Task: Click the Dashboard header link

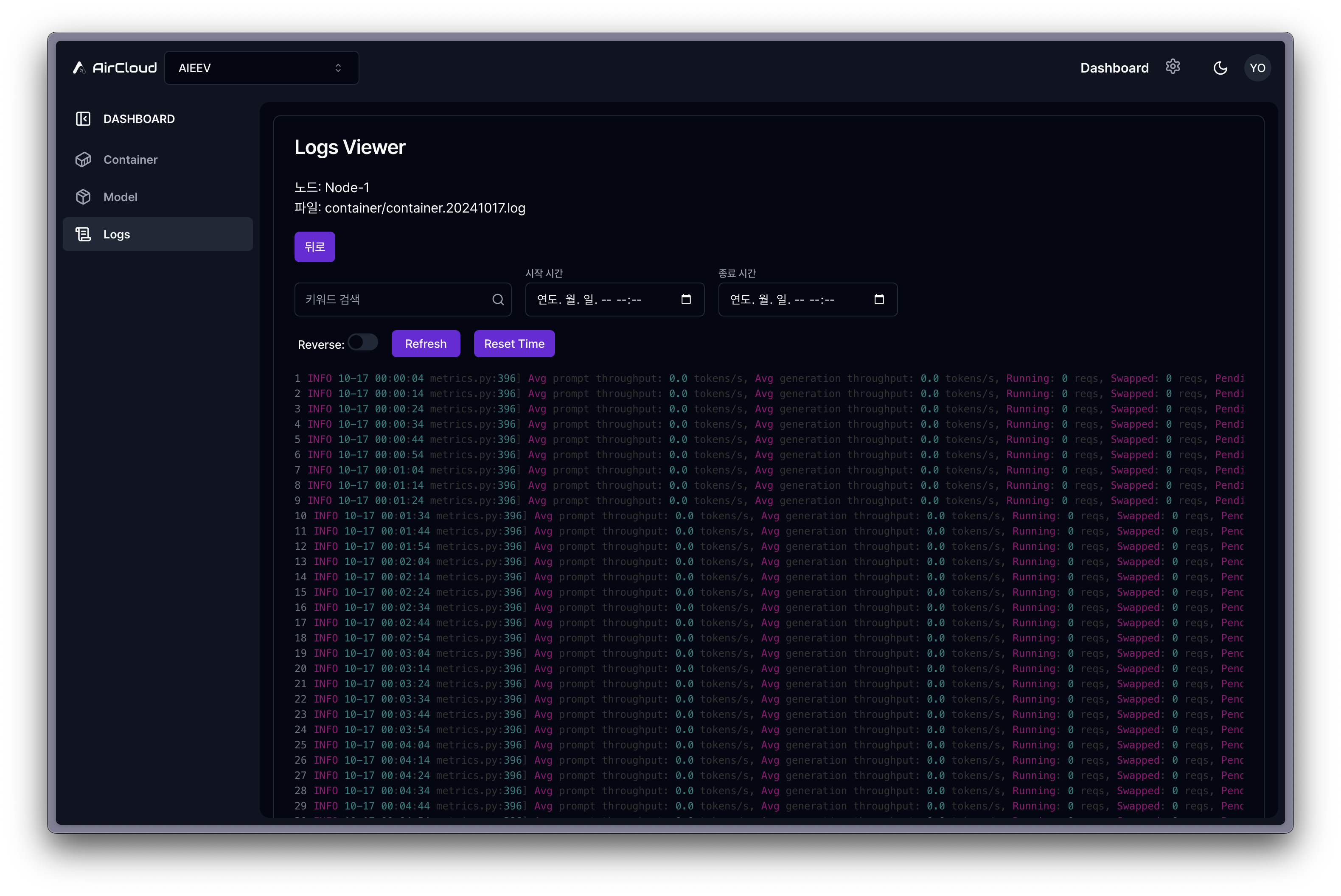Action: (x=1114, y=68)
